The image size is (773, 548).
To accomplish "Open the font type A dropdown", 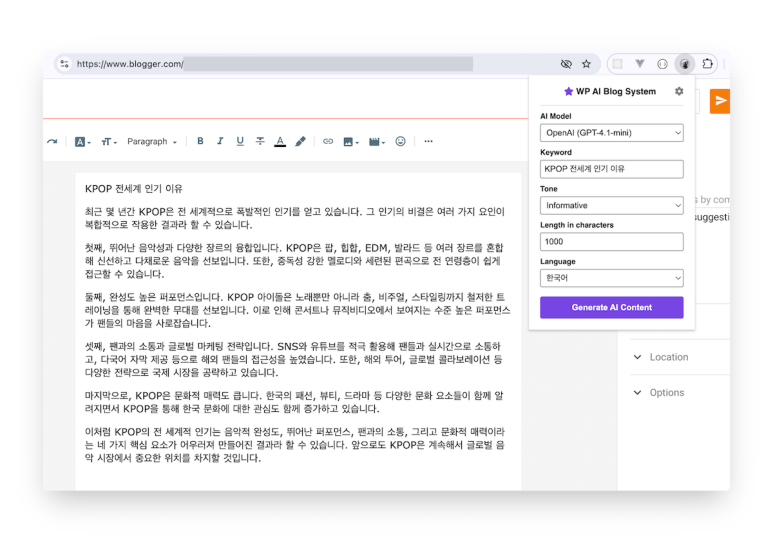I will click(x=82, y=142).
